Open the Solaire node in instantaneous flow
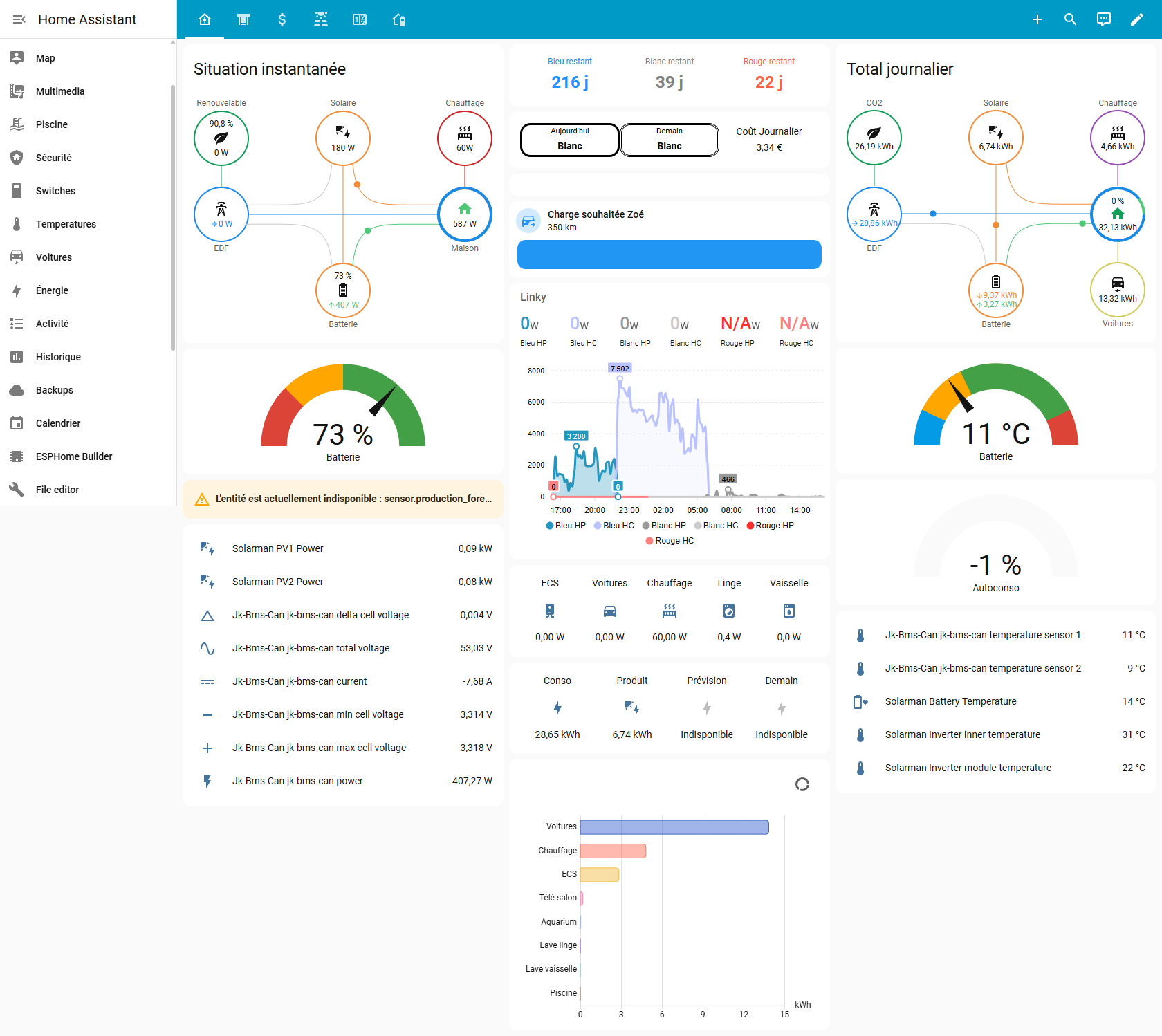The image size is (1162, 1036). click(342, 138)
